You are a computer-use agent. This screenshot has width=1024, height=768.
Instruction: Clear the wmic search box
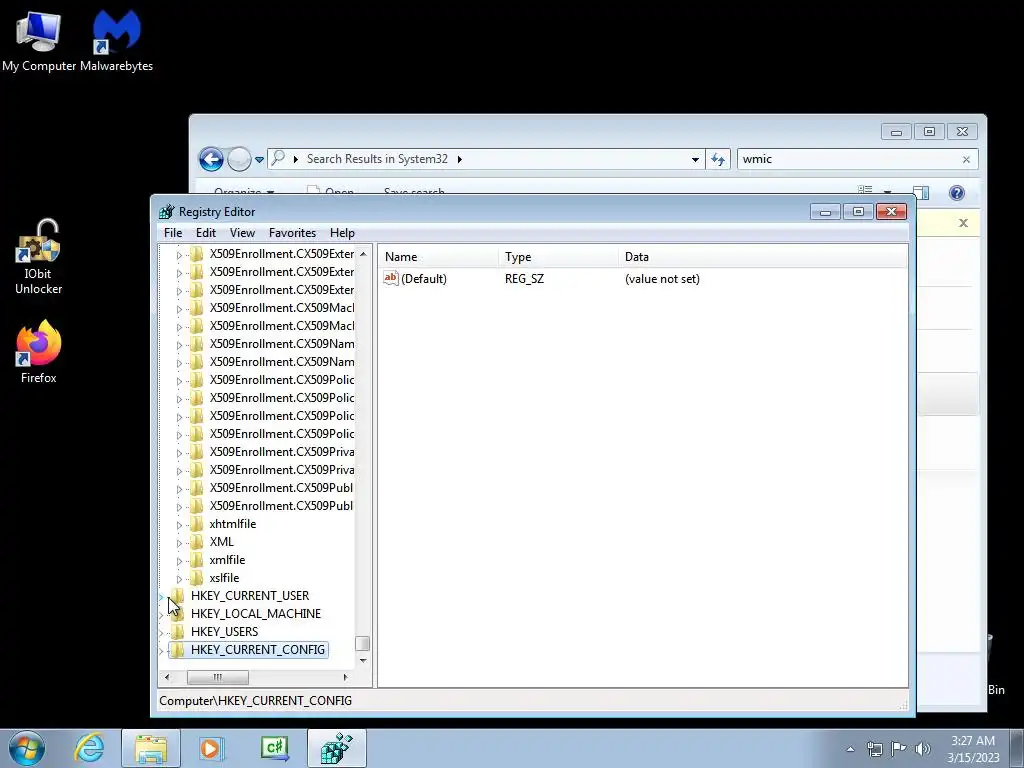(x=966, y=159)
